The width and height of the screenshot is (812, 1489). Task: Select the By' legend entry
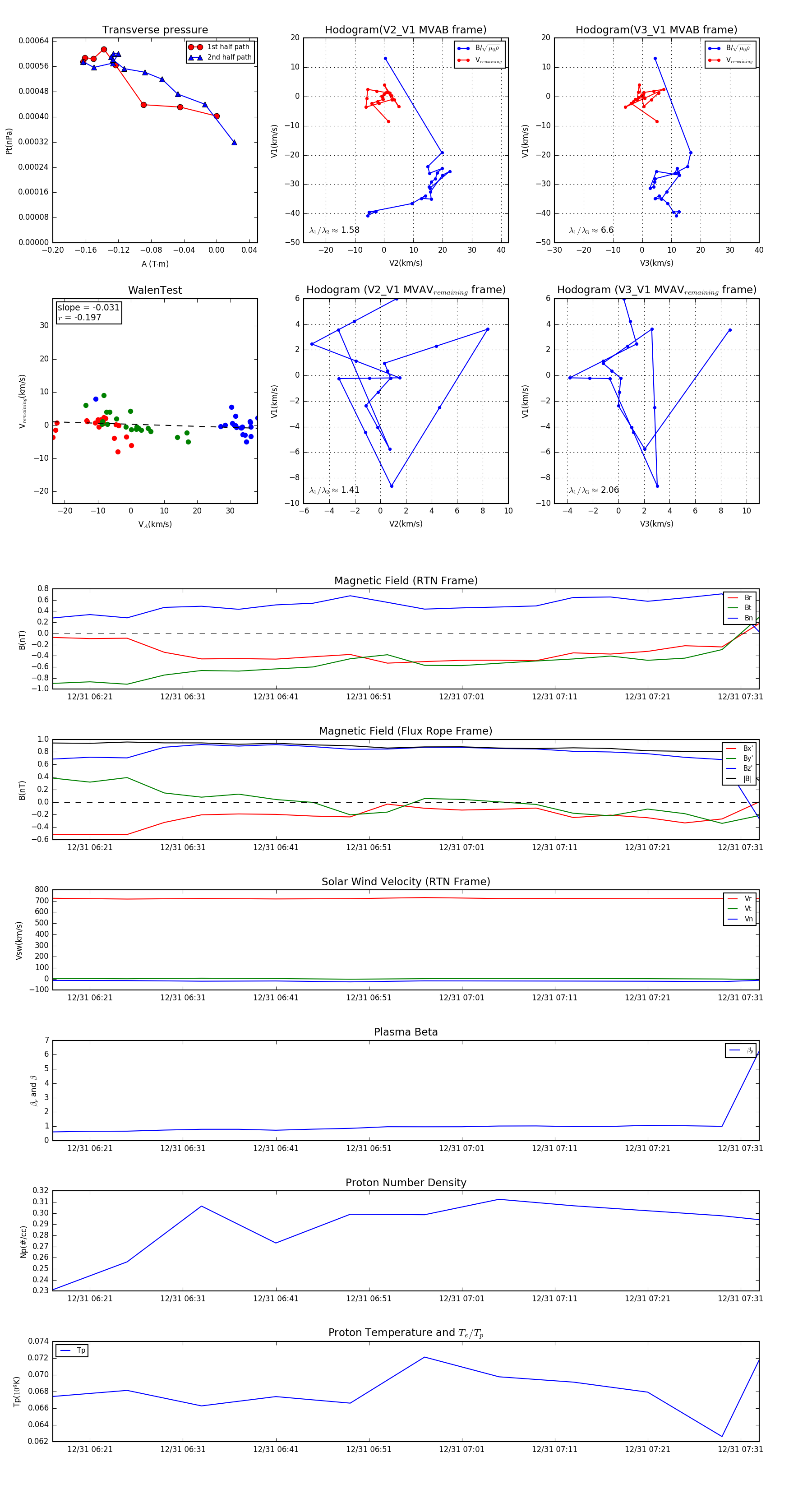(739, 758)
